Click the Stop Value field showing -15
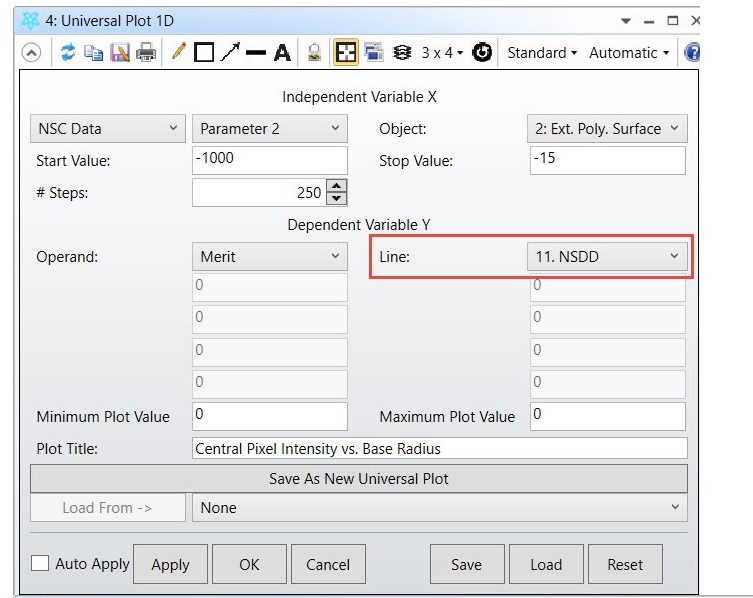This screenshot has height=598, width=753. [x=607, y=160]
